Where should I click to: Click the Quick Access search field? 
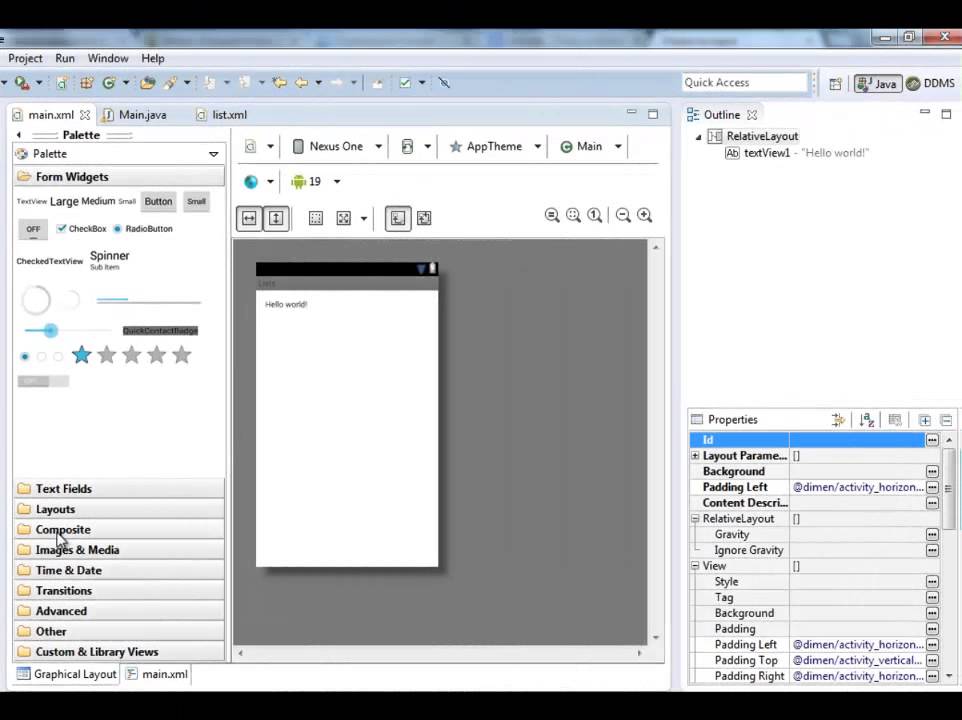[x=745, y=83]
